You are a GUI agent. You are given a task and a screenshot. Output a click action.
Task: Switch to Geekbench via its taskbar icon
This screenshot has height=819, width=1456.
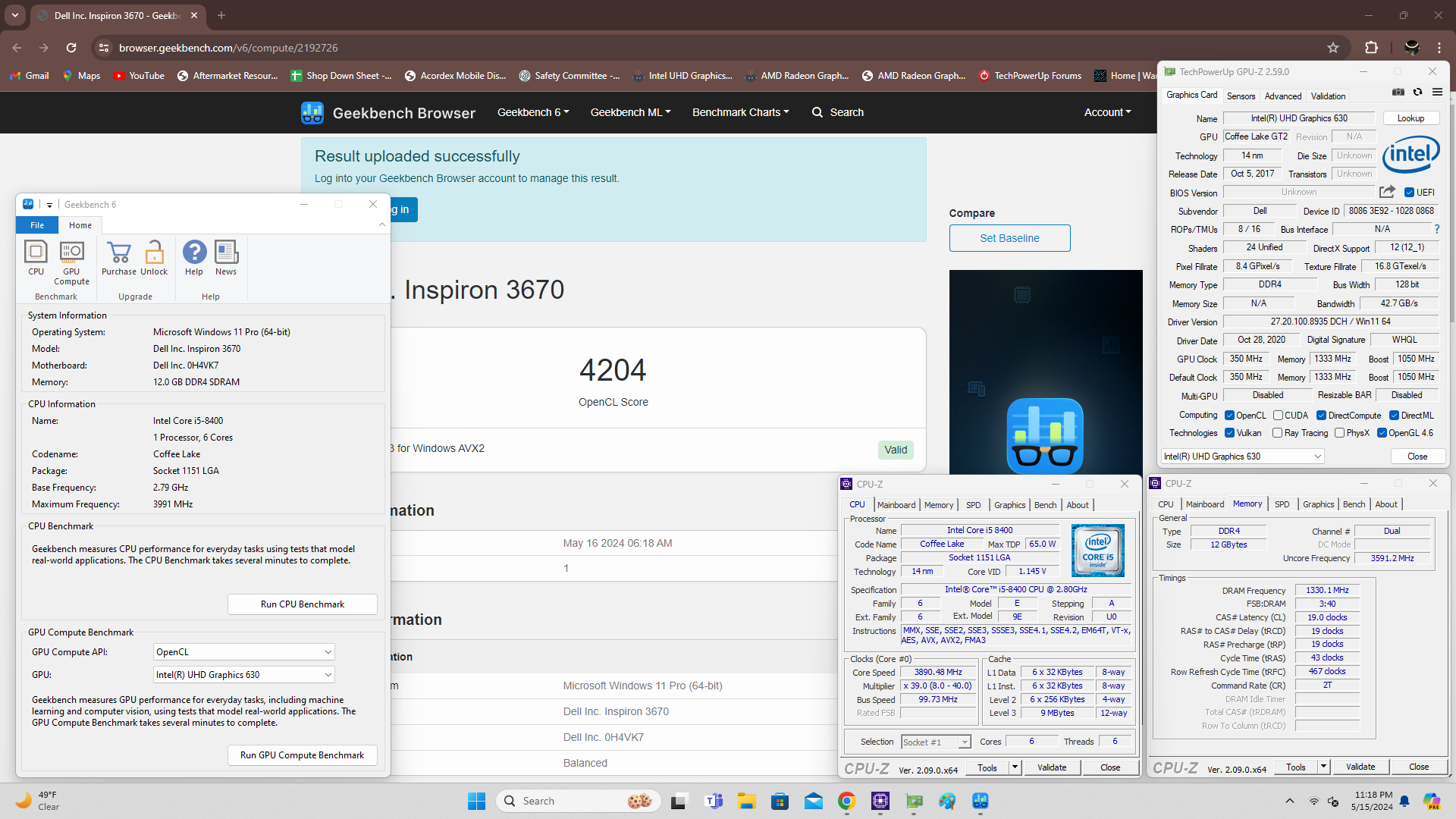tap(981, 801)
